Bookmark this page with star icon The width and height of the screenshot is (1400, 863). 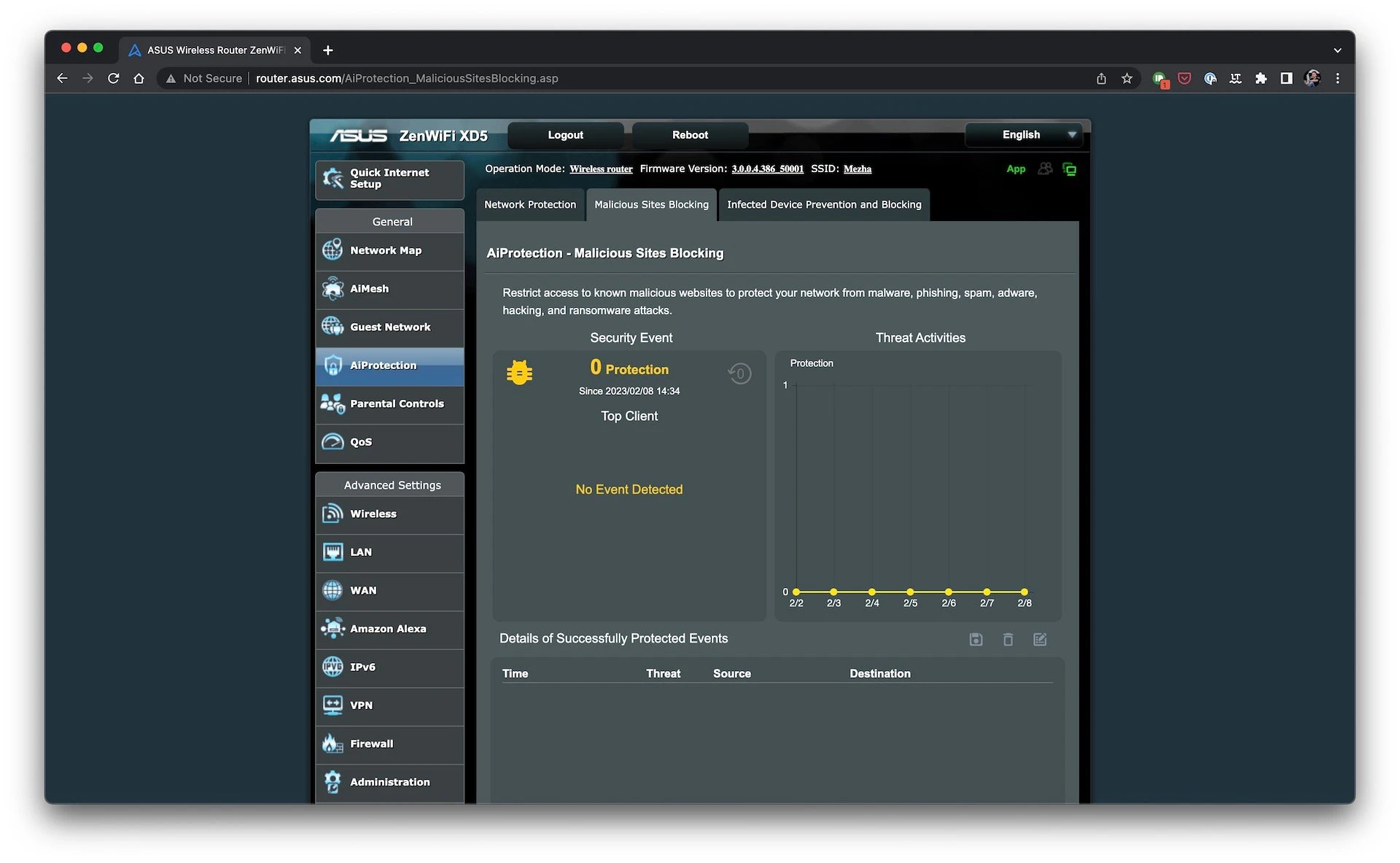pyautogui.click(x=1127, y=78)
